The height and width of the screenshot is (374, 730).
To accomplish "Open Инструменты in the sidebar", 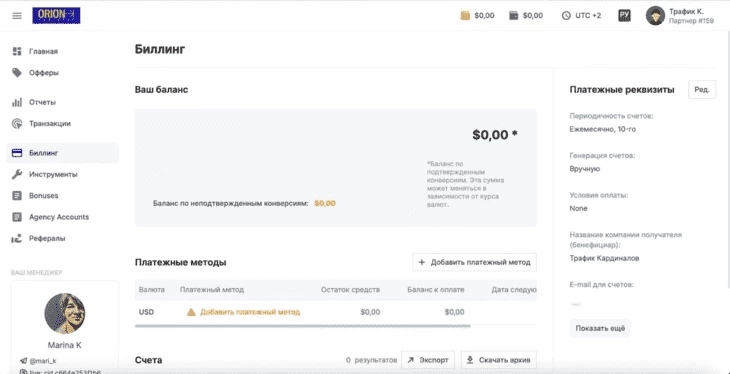I will [53, 174].
